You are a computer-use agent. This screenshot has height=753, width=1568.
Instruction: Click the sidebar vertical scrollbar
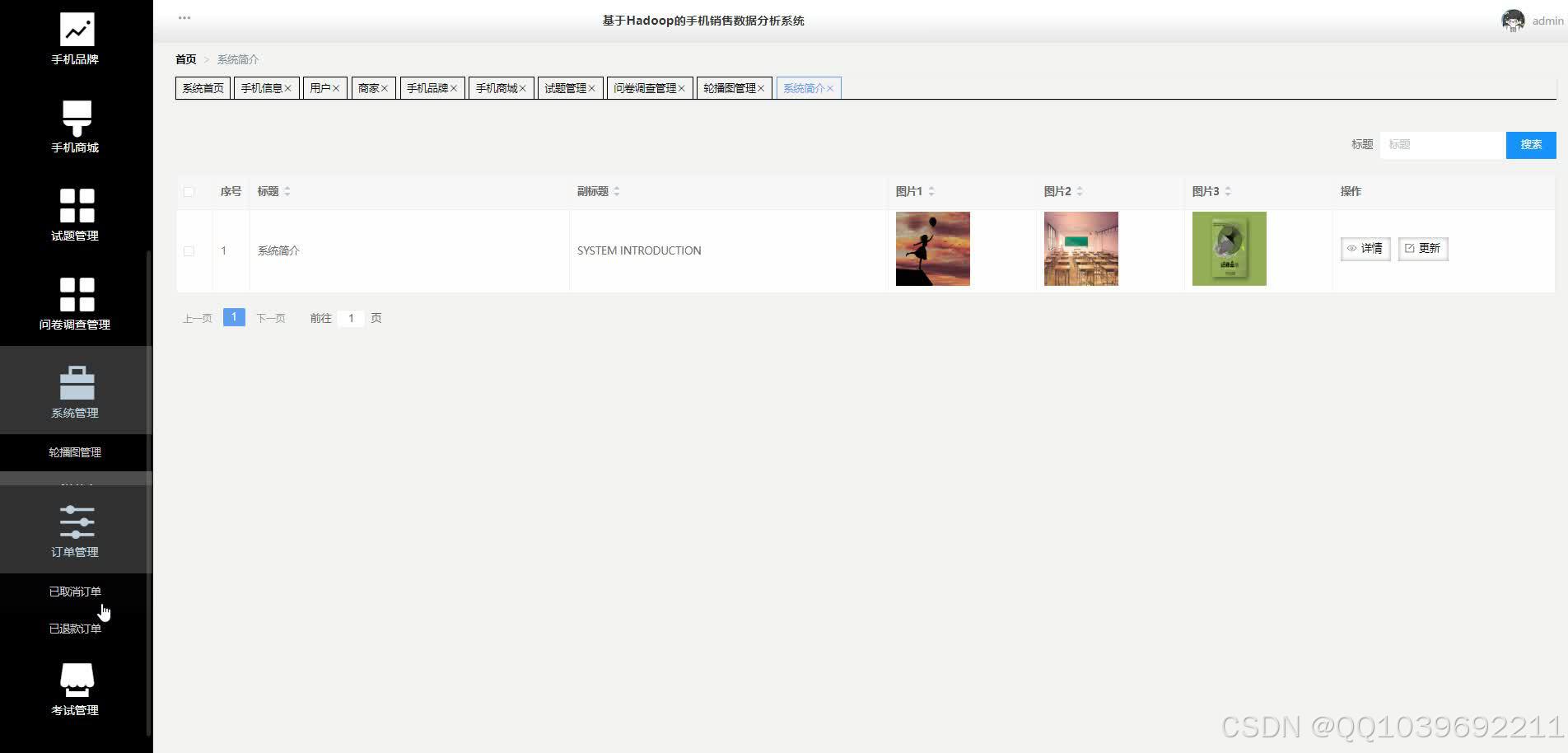(148, 493)
